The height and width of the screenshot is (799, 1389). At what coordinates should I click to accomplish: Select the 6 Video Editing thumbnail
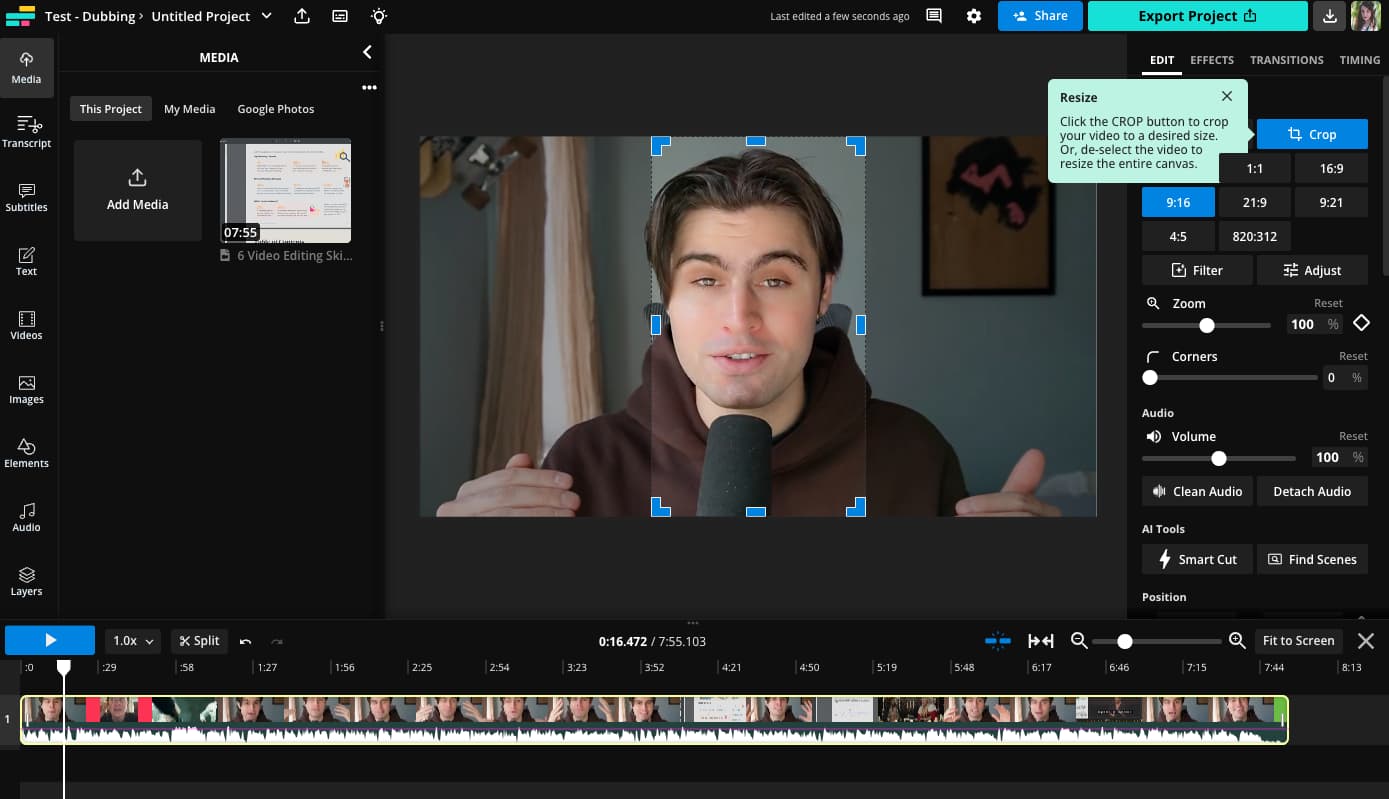coord(285,190)
